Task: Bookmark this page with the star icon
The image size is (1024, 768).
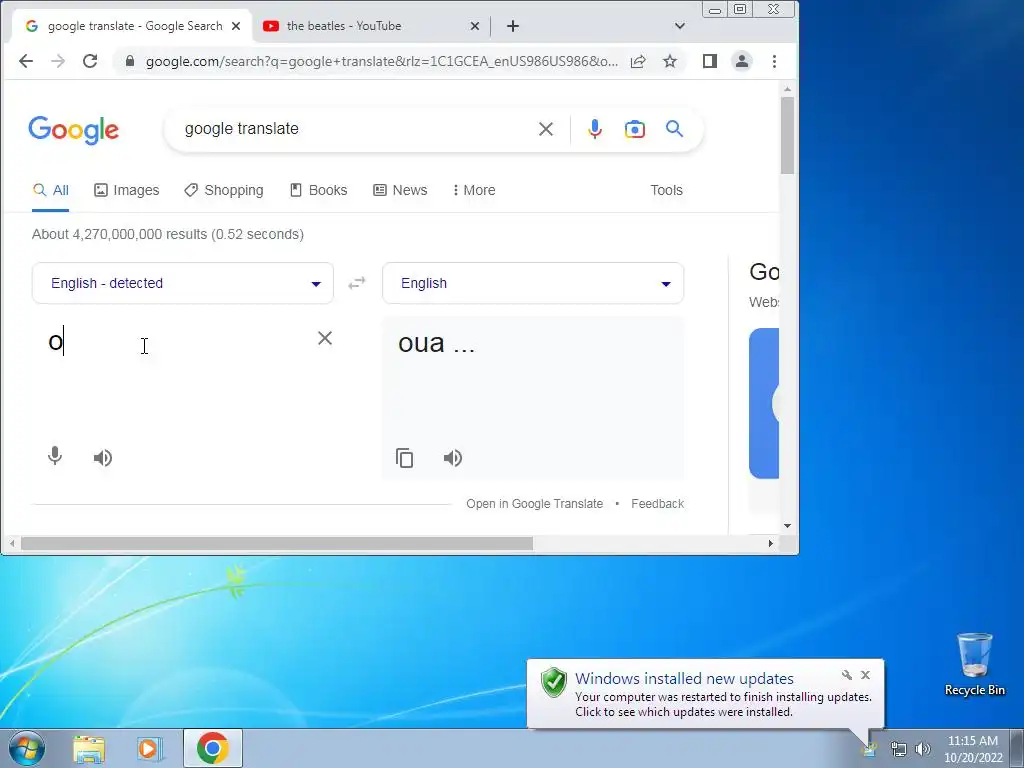Action: [670, 61]
